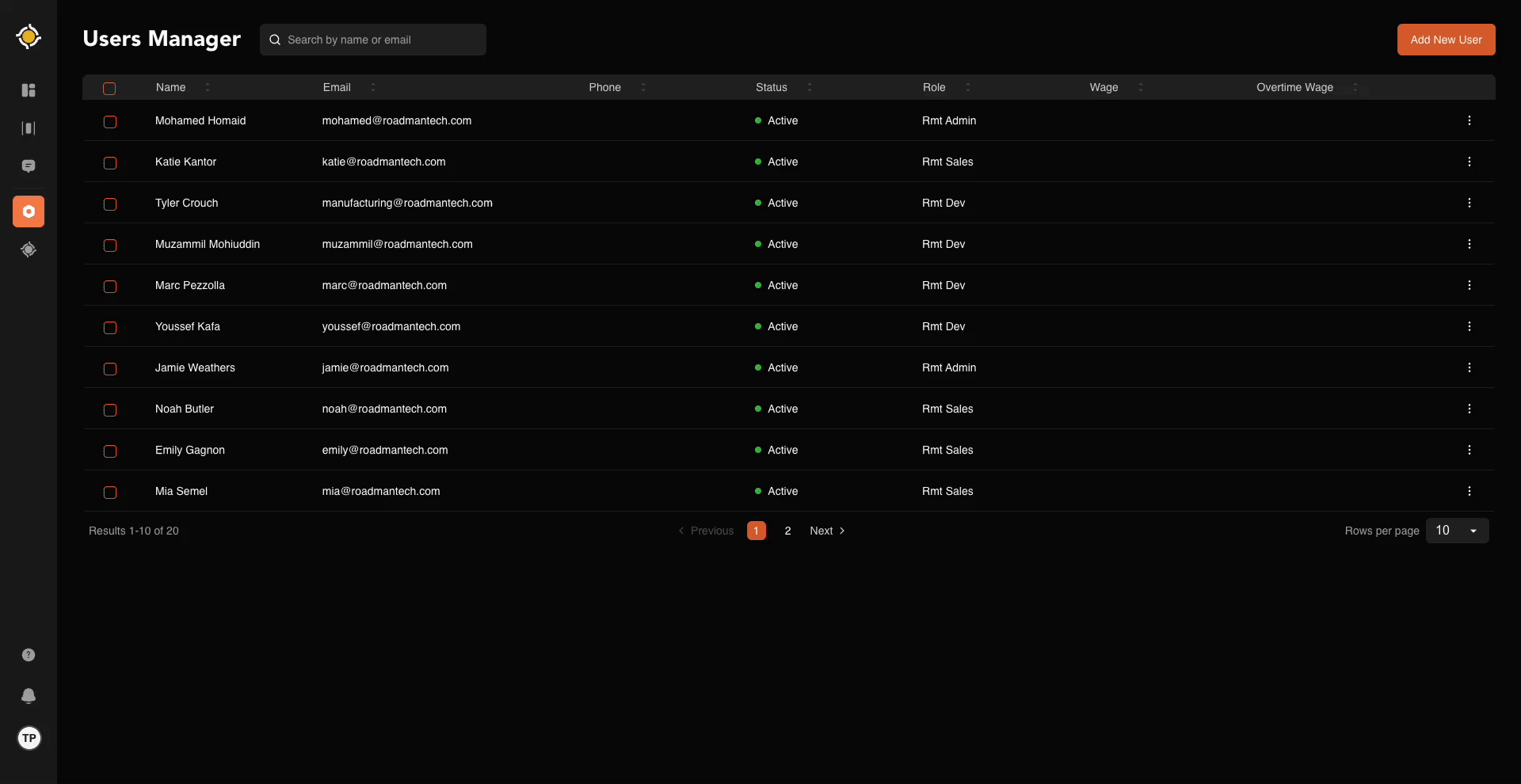Expand the Rows per page dropdown

[1457, 531]
